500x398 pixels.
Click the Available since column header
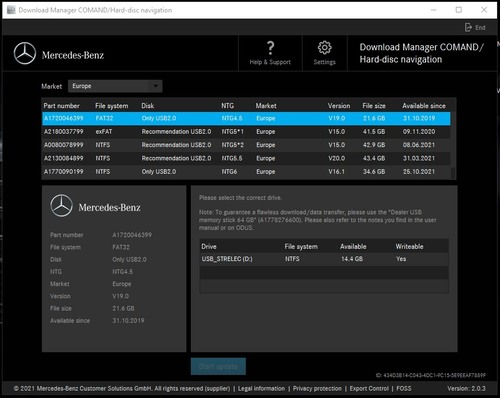tap(424, 106)
